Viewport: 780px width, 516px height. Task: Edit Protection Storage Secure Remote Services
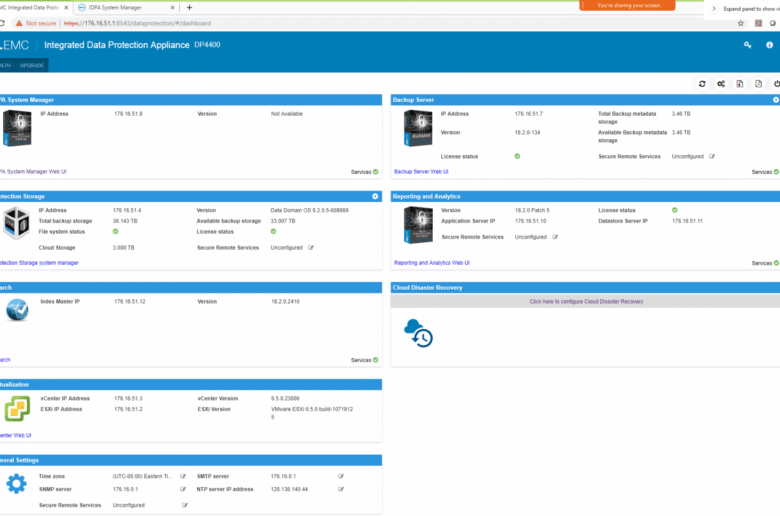coord(310,247)
